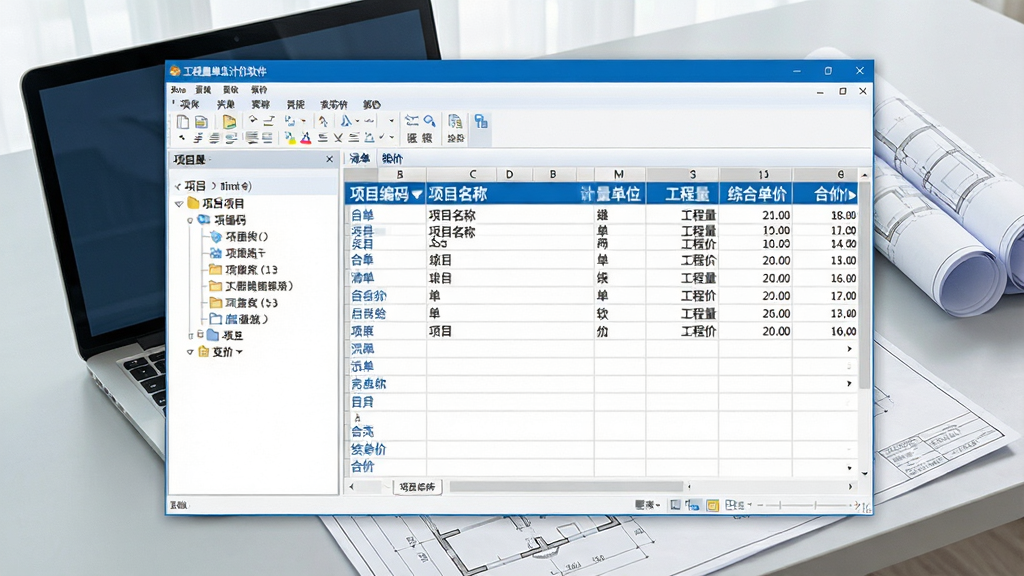The height and width of the screenshot is (576, 1024).
Task: Collapse the circle node below 项目项目
Action: (190, 221)
